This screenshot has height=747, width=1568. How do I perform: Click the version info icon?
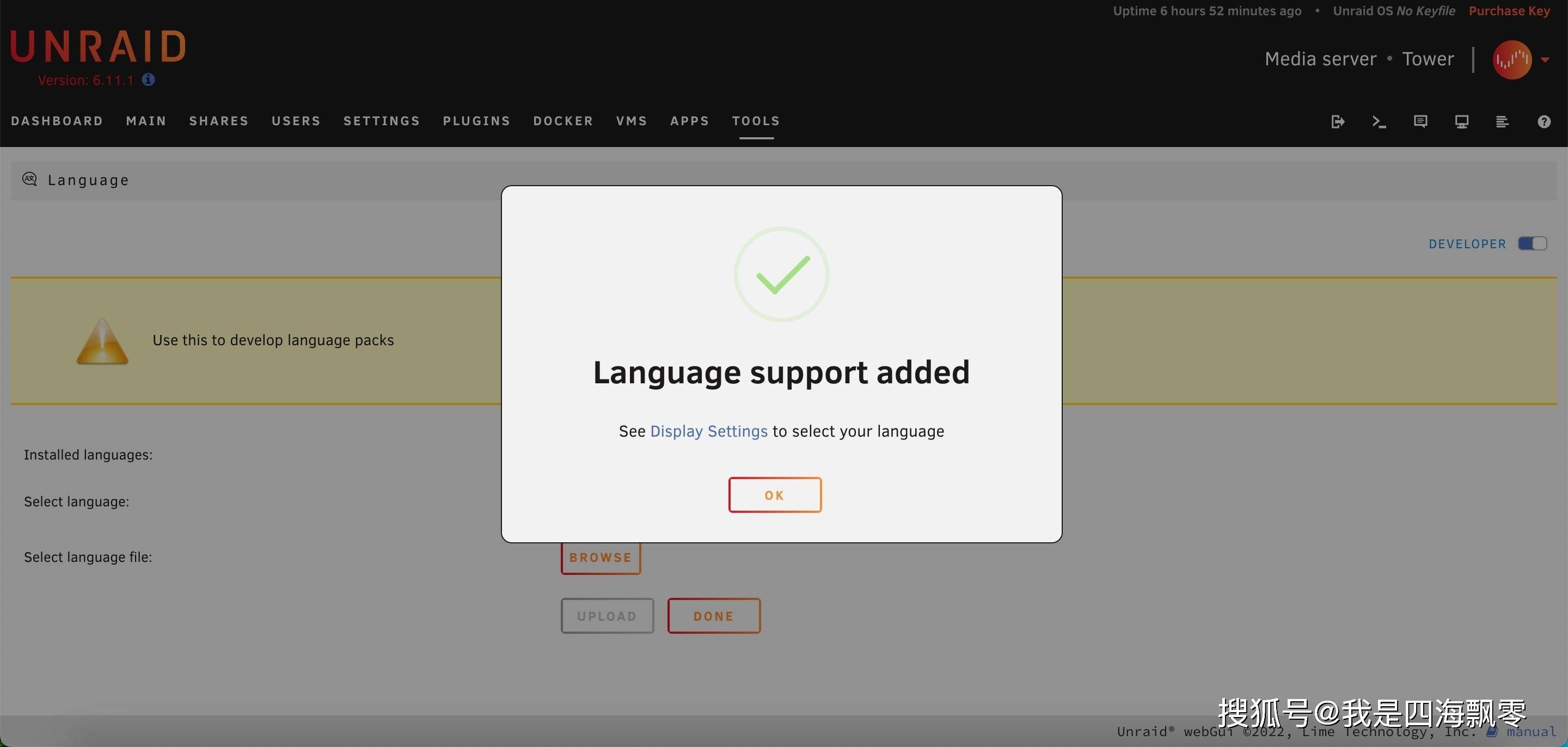[148, 79]
